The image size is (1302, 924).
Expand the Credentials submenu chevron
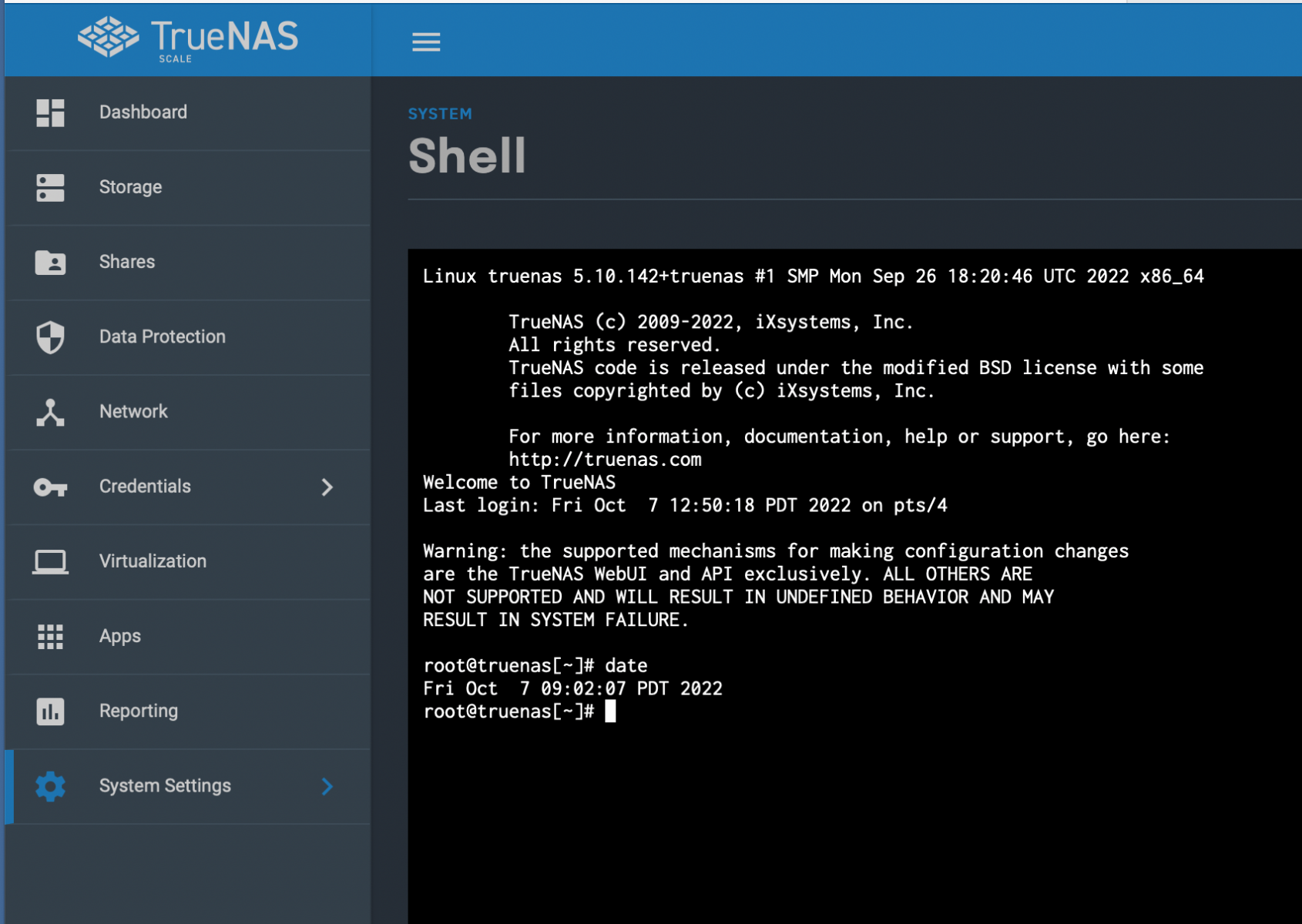click(x=327, y=487)
